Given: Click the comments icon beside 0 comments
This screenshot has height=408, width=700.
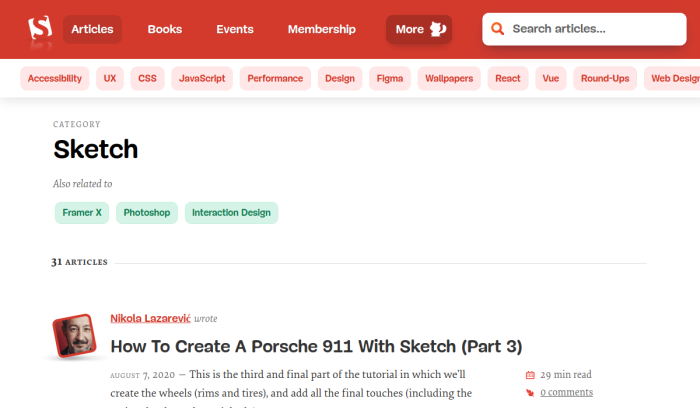Looking at the screenshot, I should point(530,393).
